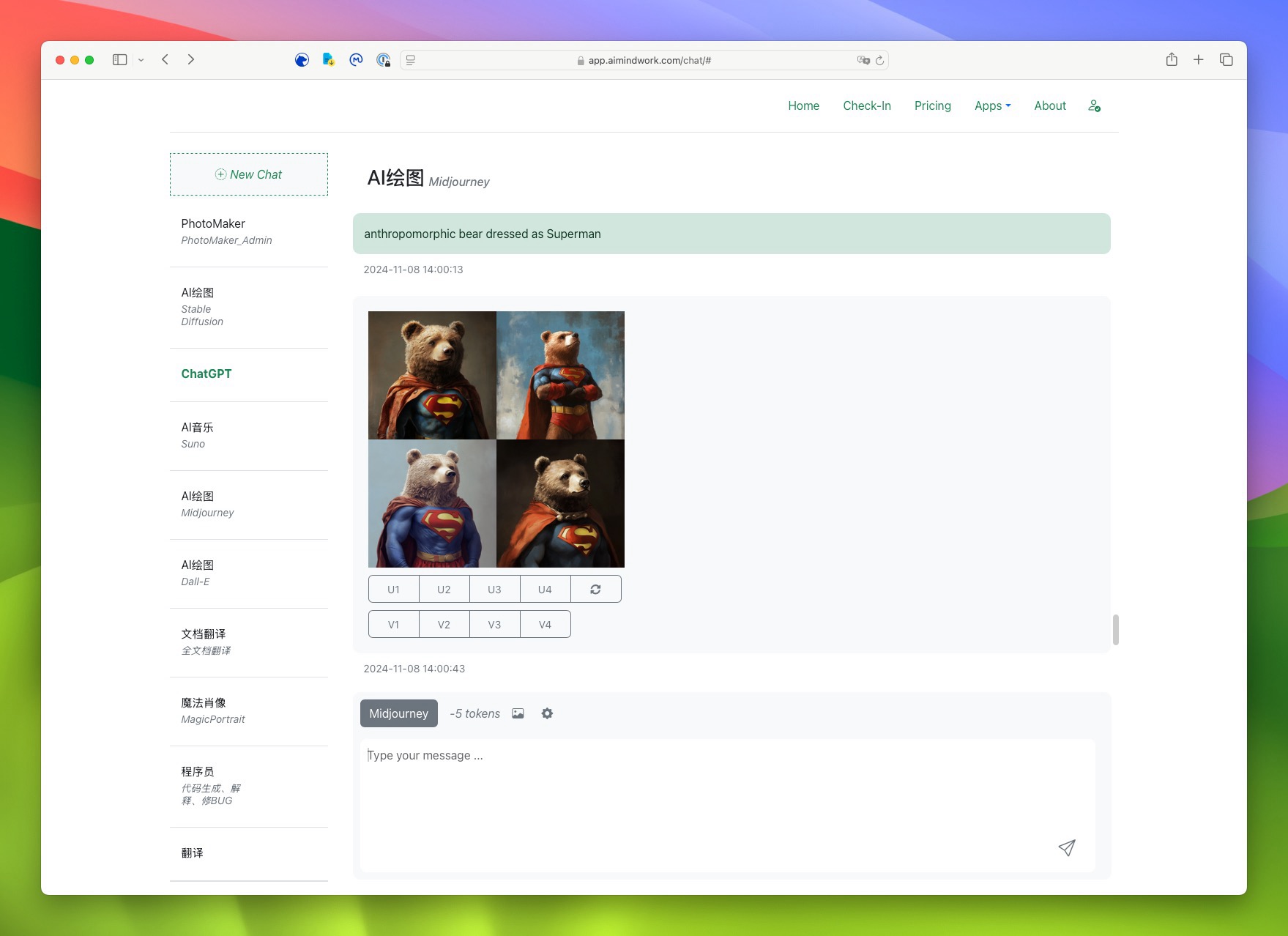Viewport: 1288px width, 936px height.
Task: Upscale image with U4 button
Action: coord(546,589)
